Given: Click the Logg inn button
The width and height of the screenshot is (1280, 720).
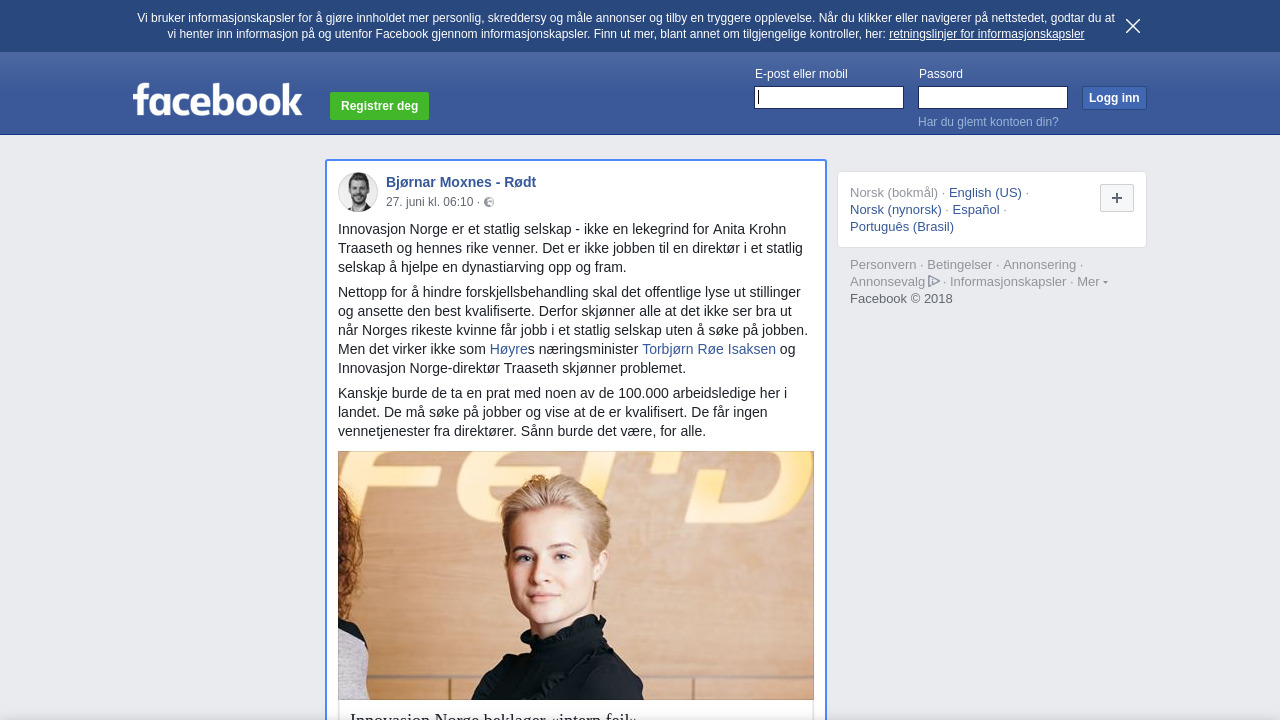Looking at the screenshot, I should [1114, 98].
